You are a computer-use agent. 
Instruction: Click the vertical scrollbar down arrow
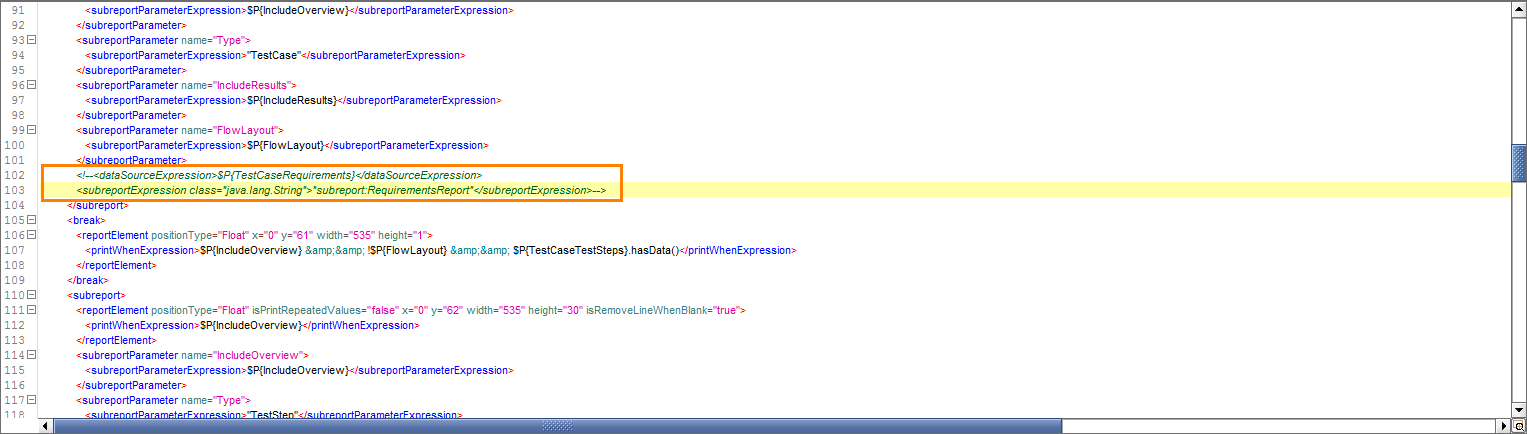coord(1518,410)
